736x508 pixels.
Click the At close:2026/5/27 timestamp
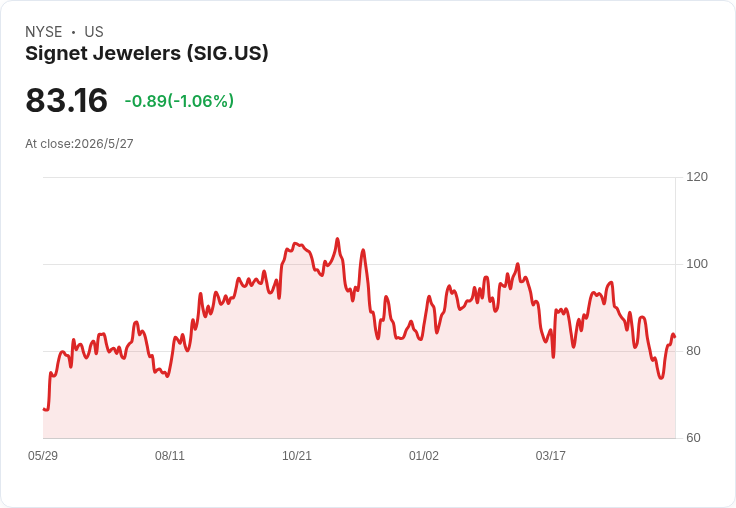click(79, 144)
